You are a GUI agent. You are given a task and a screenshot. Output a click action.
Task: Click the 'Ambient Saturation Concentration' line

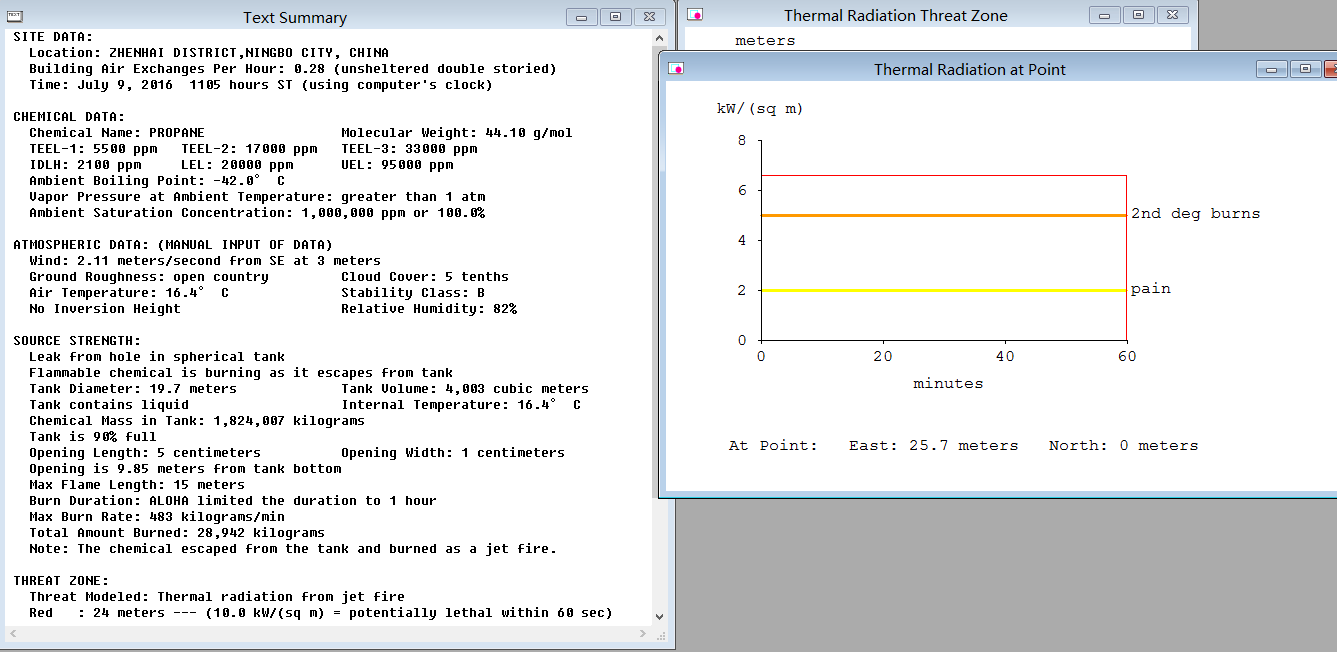[257, 213]
